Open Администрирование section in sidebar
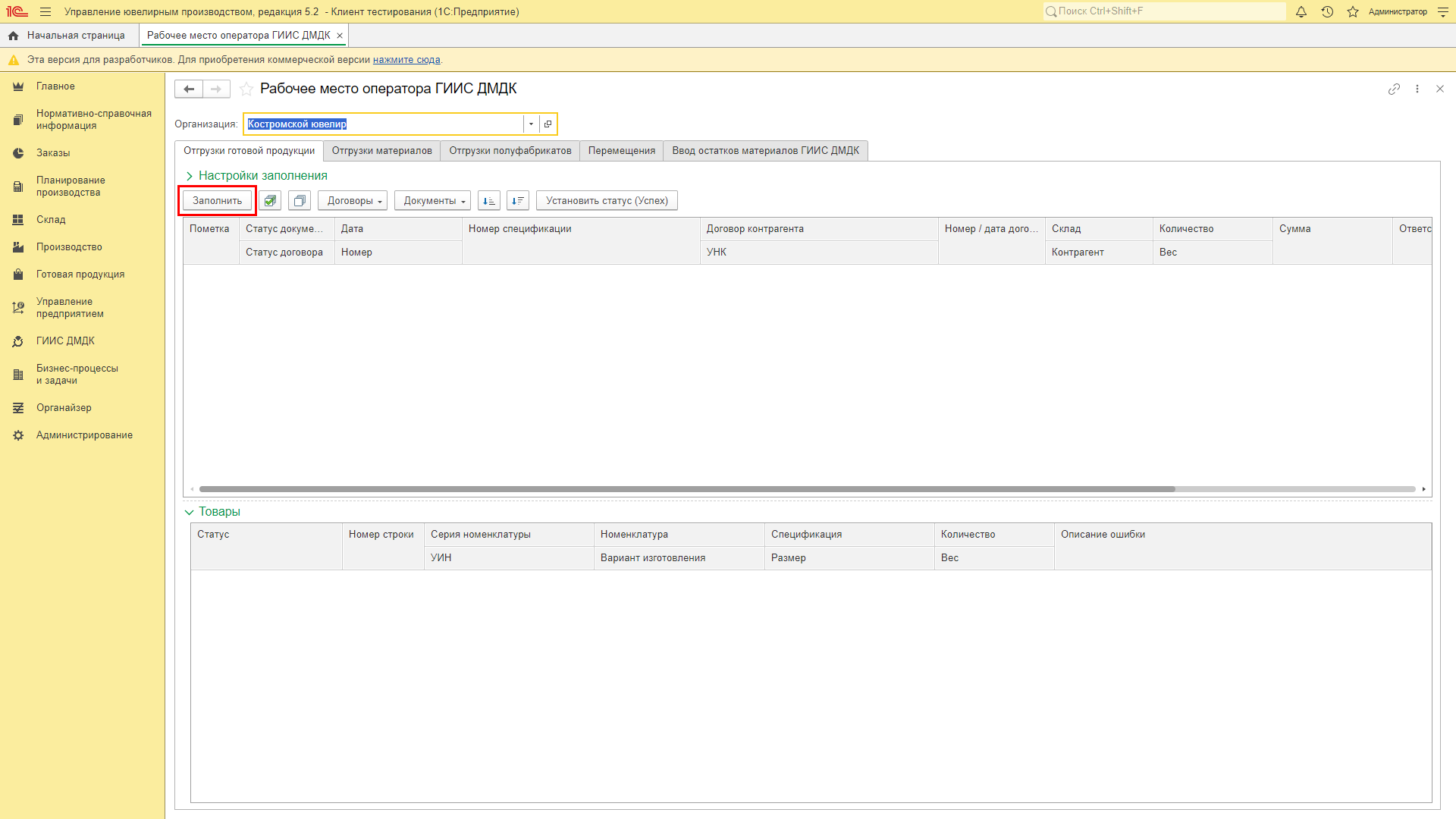1456x819 pixels. coord(84,435)
